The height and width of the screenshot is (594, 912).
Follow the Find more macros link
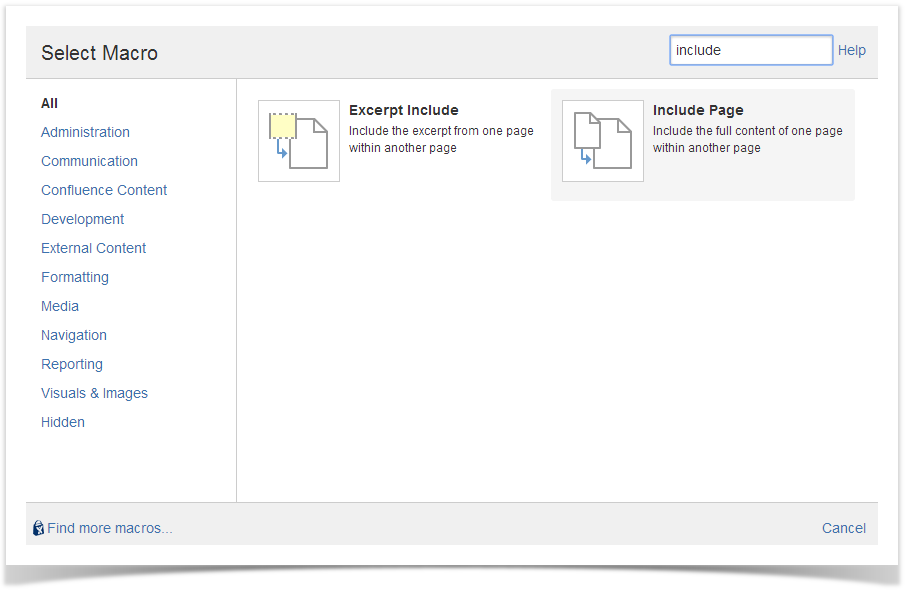pos(110,528)
